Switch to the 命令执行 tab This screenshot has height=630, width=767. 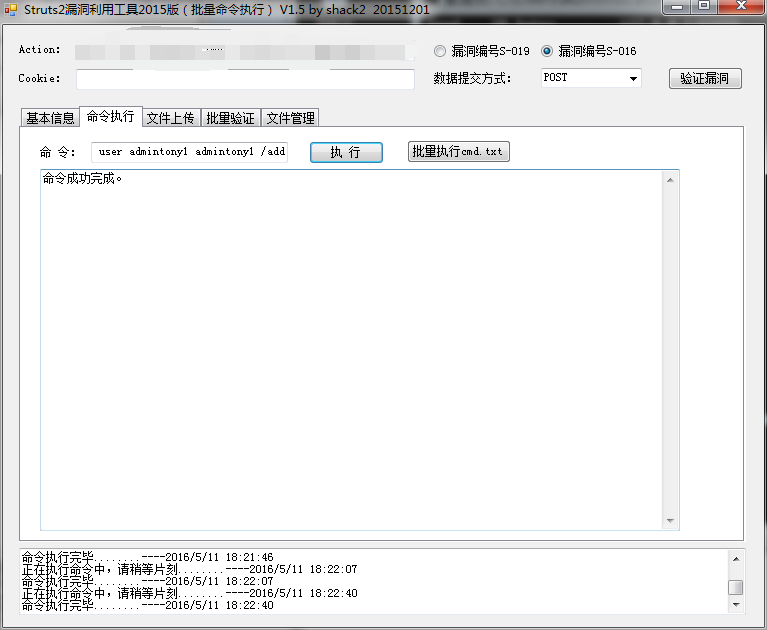(x=111, y=116)
